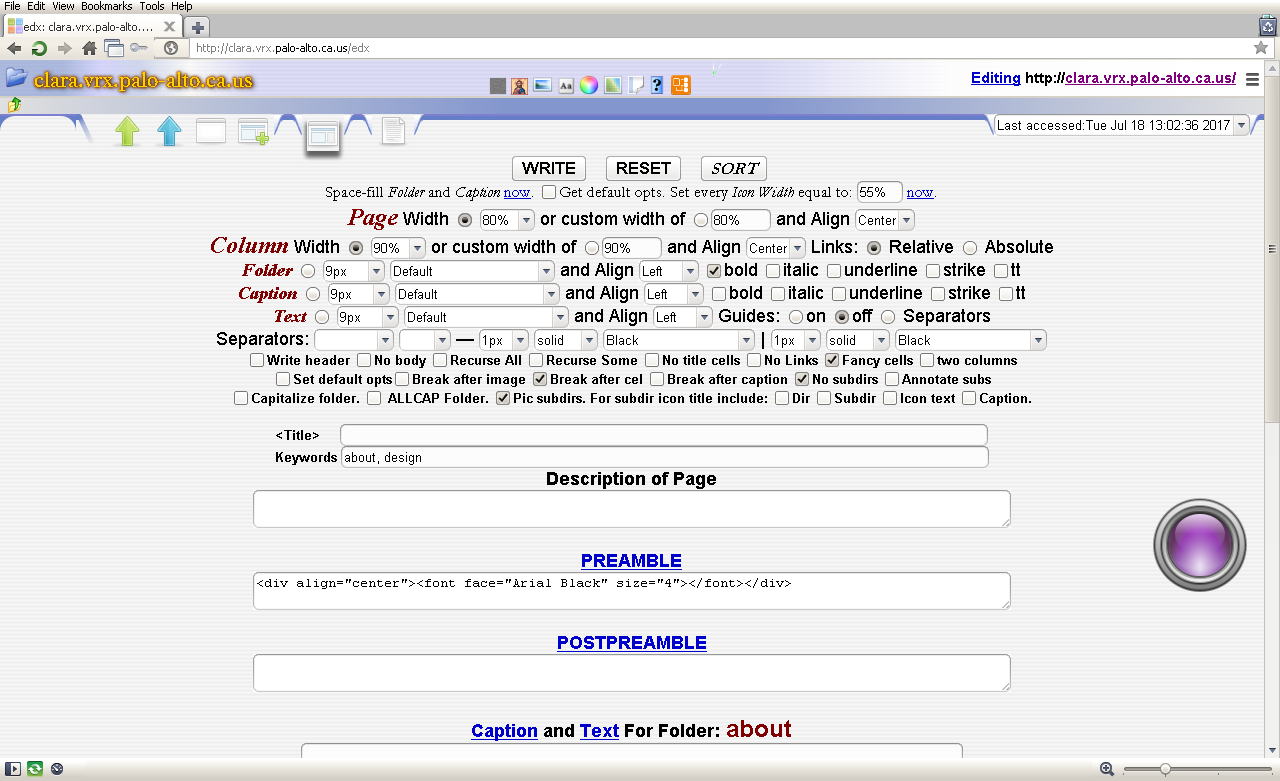Click the zoom slider in status bar
Image resolution: width=1280 pixels, height=781 pixels.
(x=1165, y=769)
